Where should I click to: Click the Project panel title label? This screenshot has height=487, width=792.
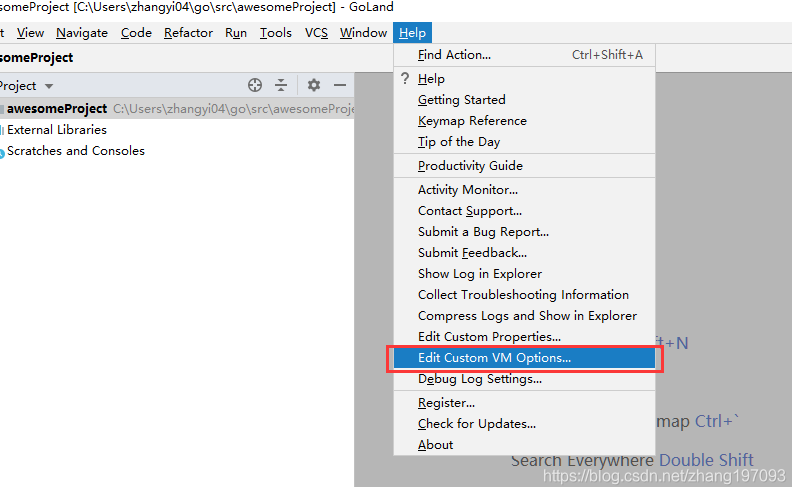tap(18, 86)
